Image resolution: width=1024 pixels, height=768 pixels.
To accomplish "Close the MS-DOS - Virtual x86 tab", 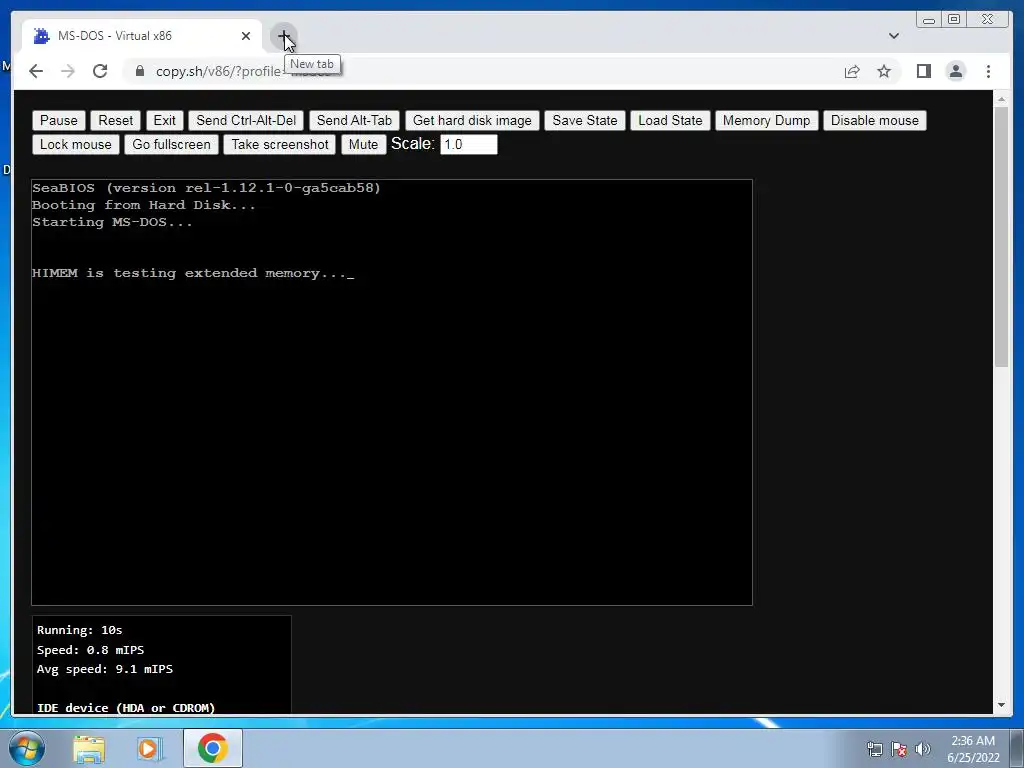I will tap(246, 36).
